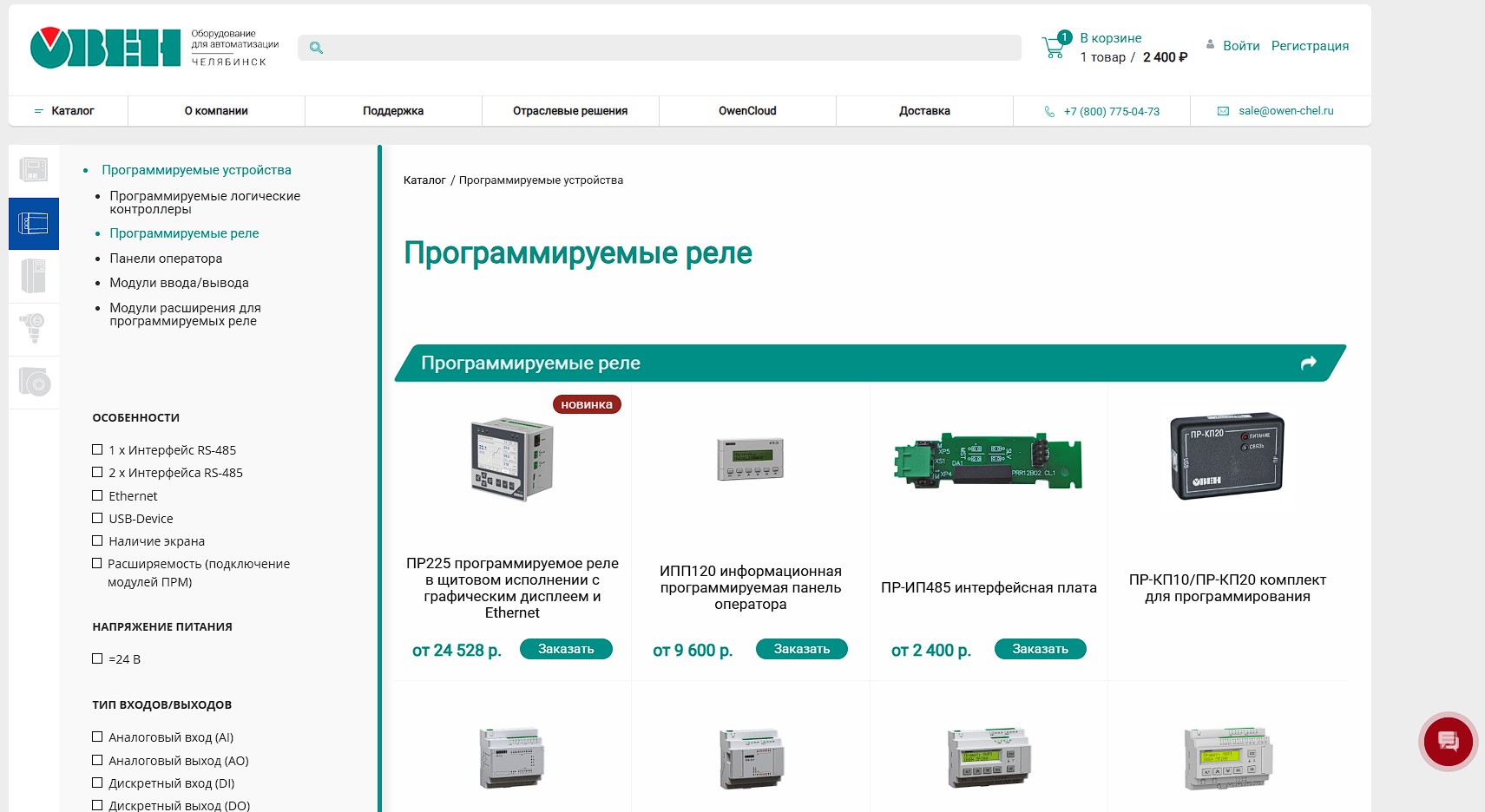
Task: Click the phone icon in the navigation bar
Action: pyautogui.click(x=1049, y=111)
